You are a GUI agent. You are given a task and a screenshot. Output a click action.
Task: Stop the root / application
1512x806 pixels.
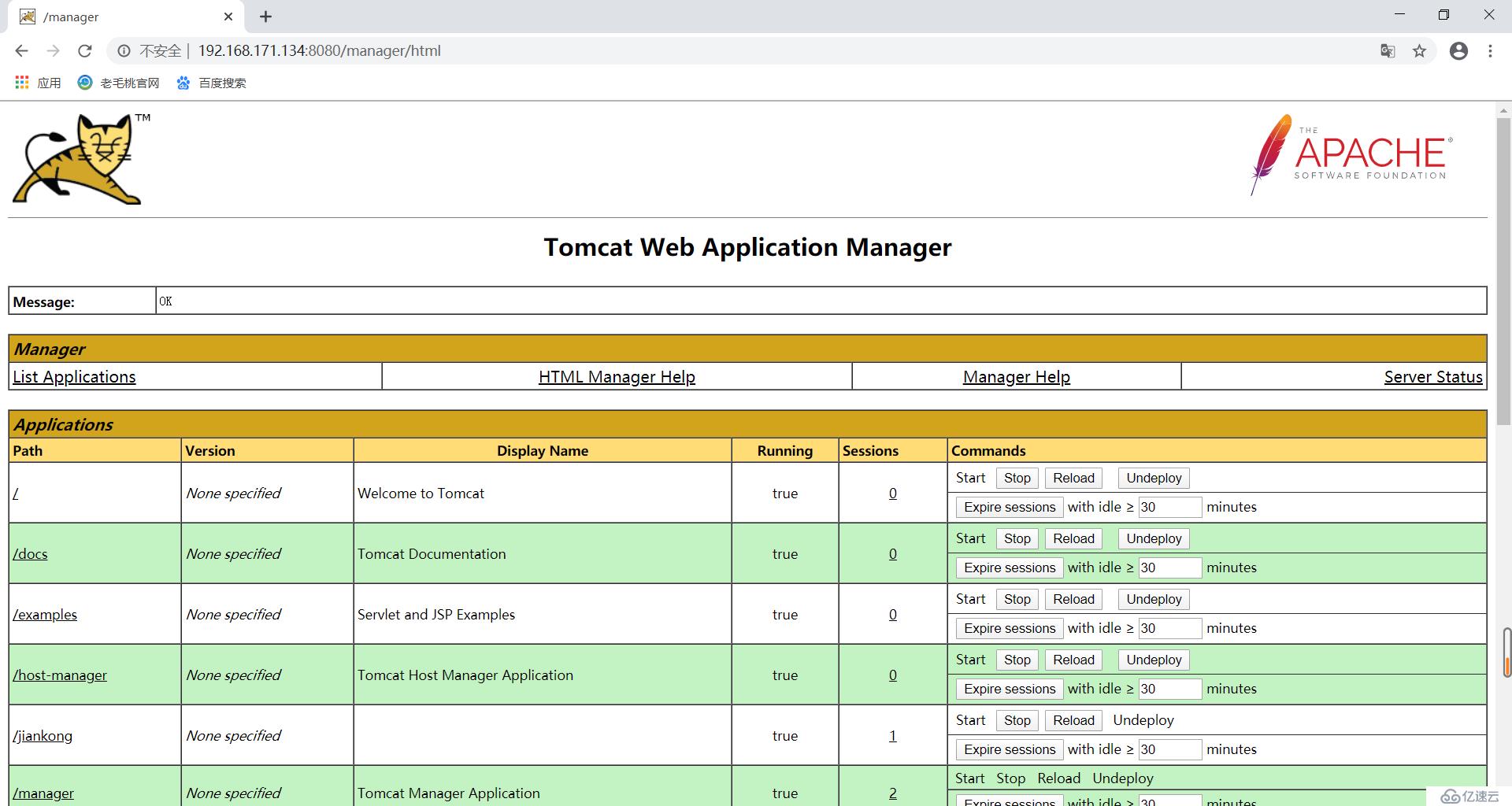1017,478
